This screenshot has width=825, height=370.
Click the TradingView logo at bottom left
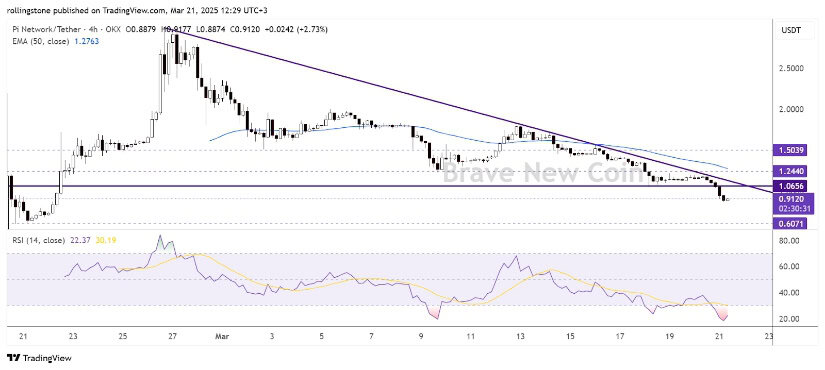(x=39, y=358)
